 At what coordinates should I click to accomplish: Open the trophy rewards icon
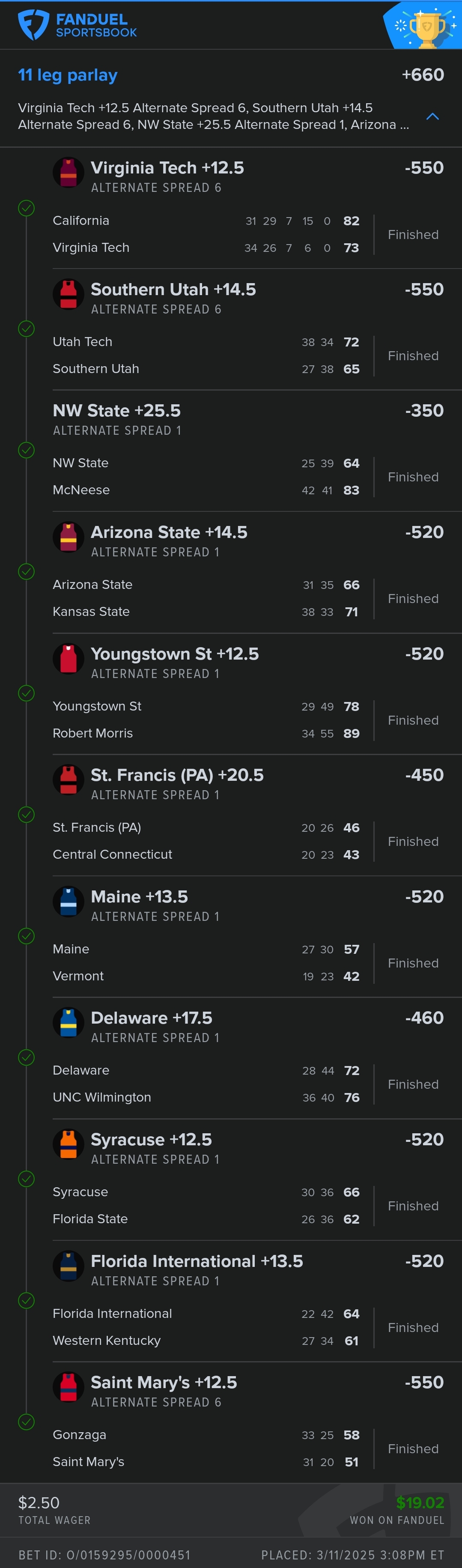[426, 26]
